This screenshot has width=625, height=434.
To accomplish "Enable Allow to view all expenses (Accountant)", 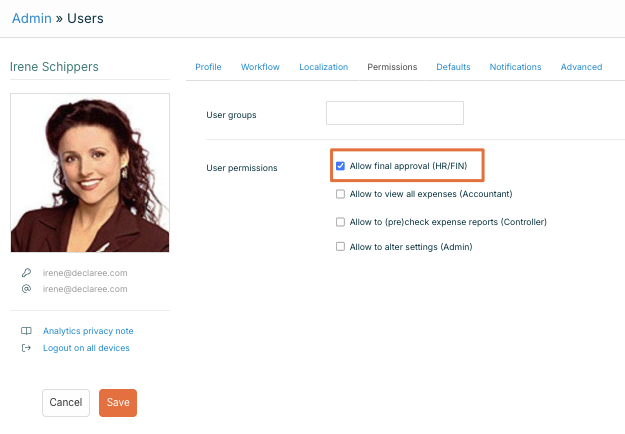I will pyautogui.click(x=341, y=194).
